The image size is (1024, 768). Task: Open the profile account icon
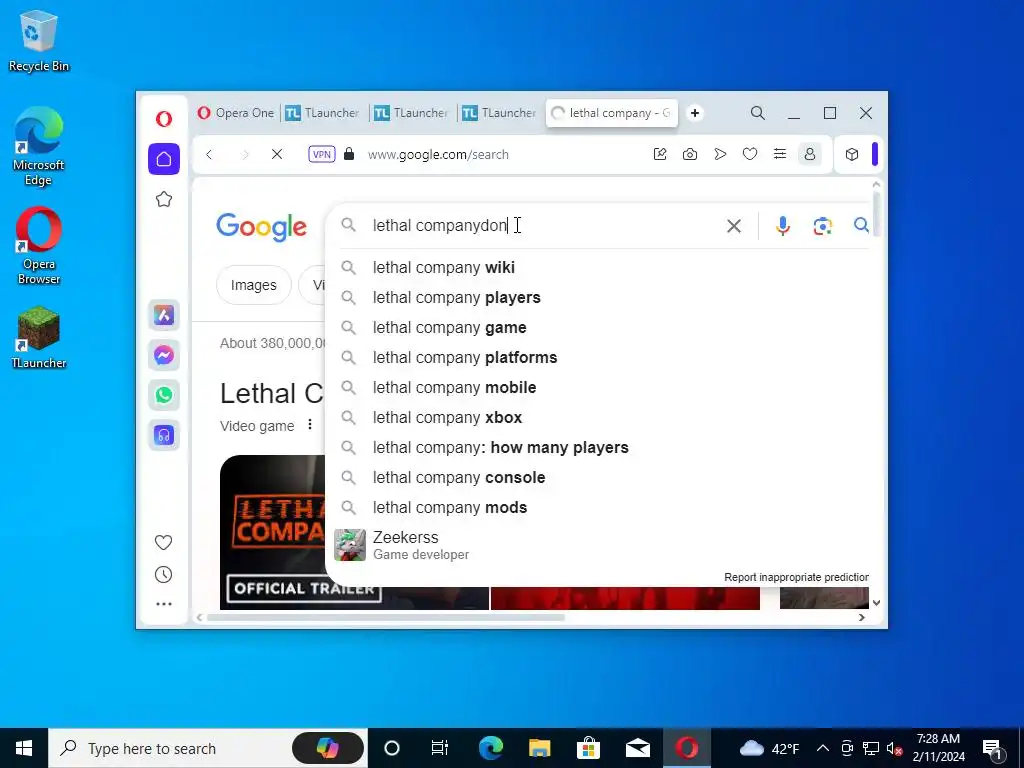810,154
